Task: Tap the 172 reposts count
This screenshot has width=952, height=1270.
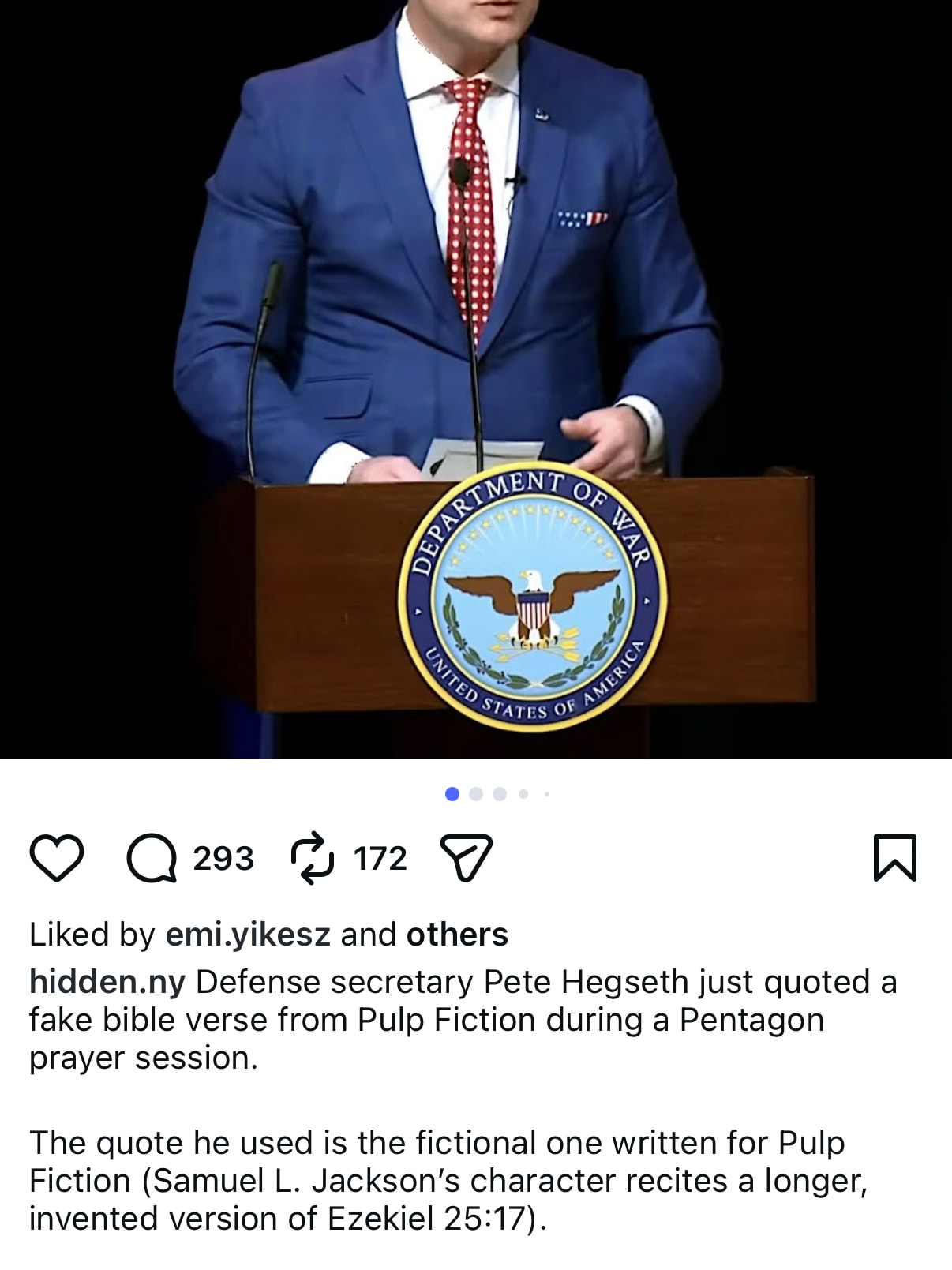Action: tap(380, 858)
